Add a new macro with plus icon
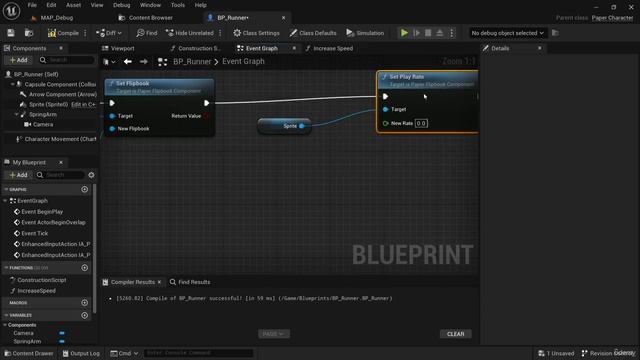 pos(84,303)
